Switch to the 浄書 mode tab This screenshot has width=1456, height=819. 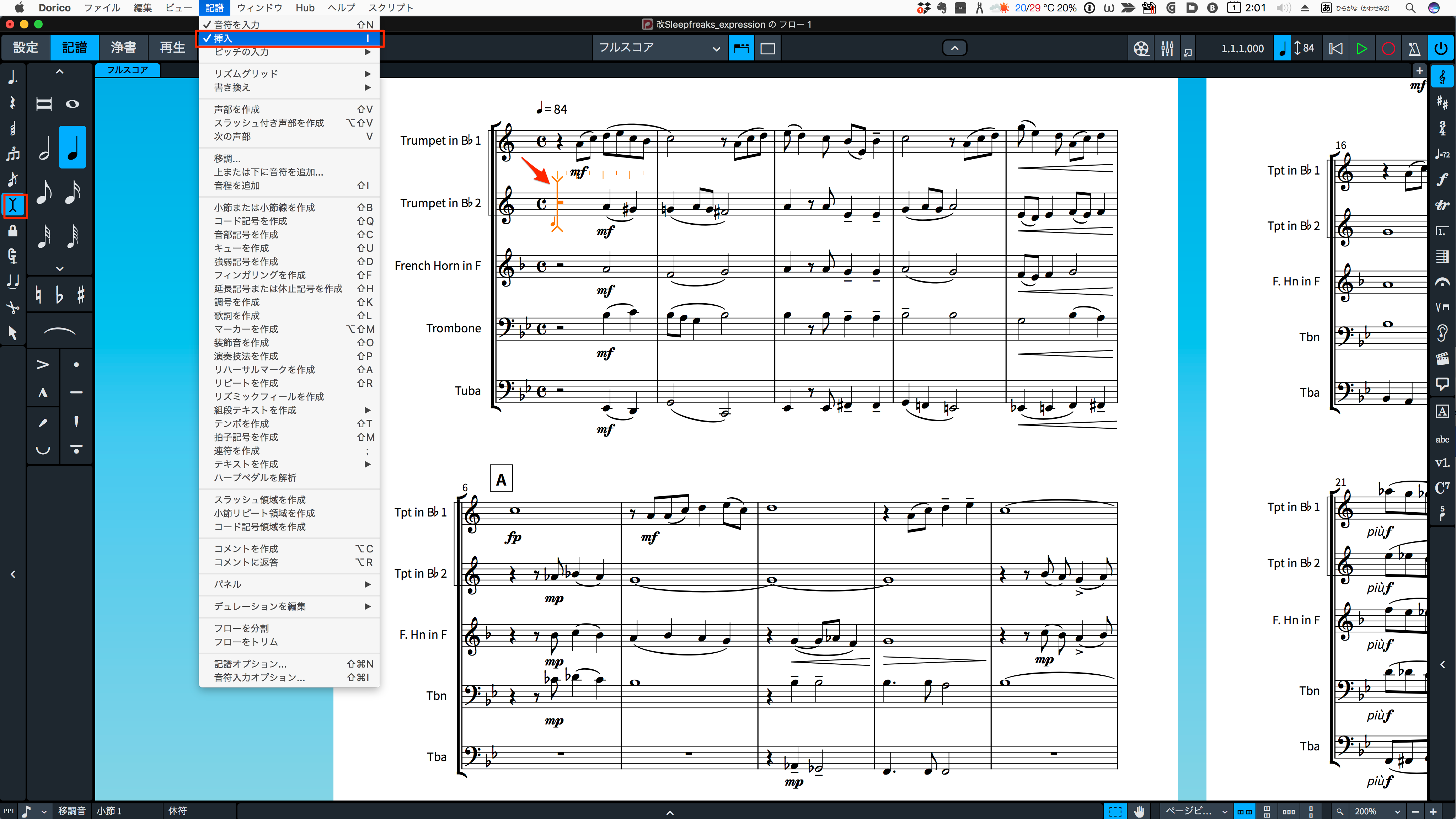point(123,48)
